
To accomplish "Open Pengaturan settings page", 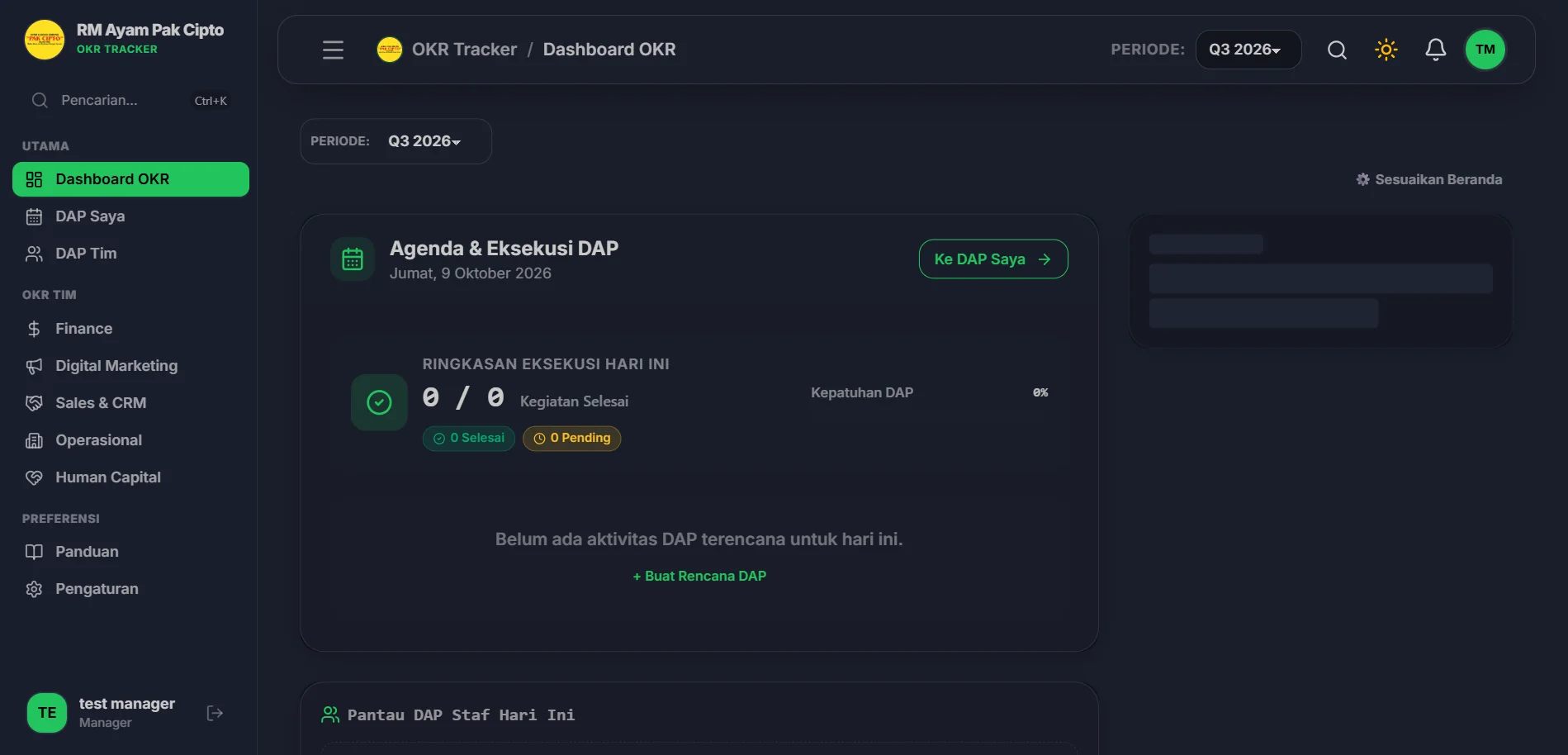I will pos(130,589).
